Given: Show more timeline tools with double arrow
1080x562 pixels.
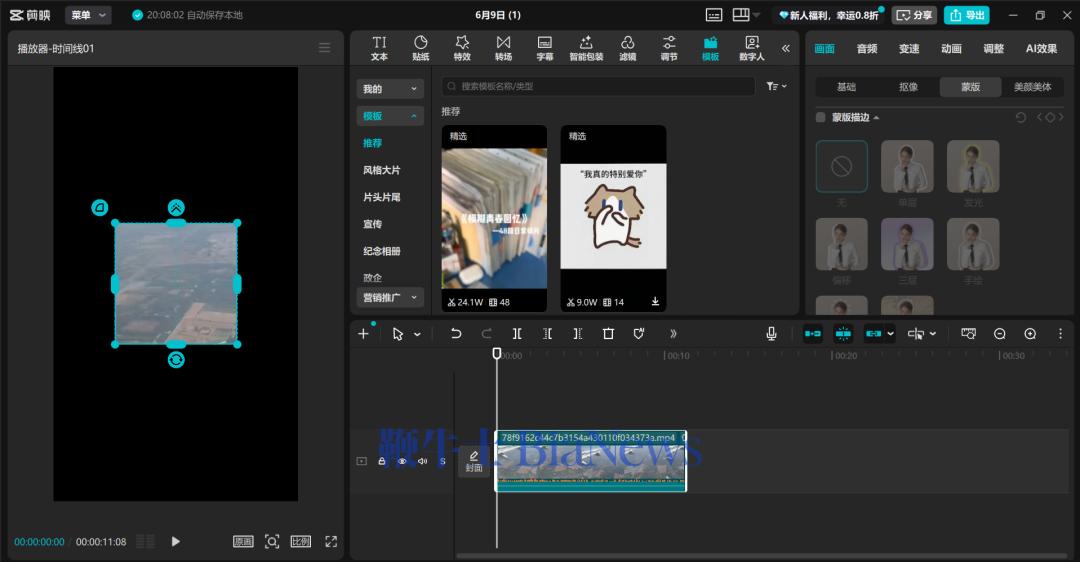Looking at the screenshot, I should coord(673,334).
